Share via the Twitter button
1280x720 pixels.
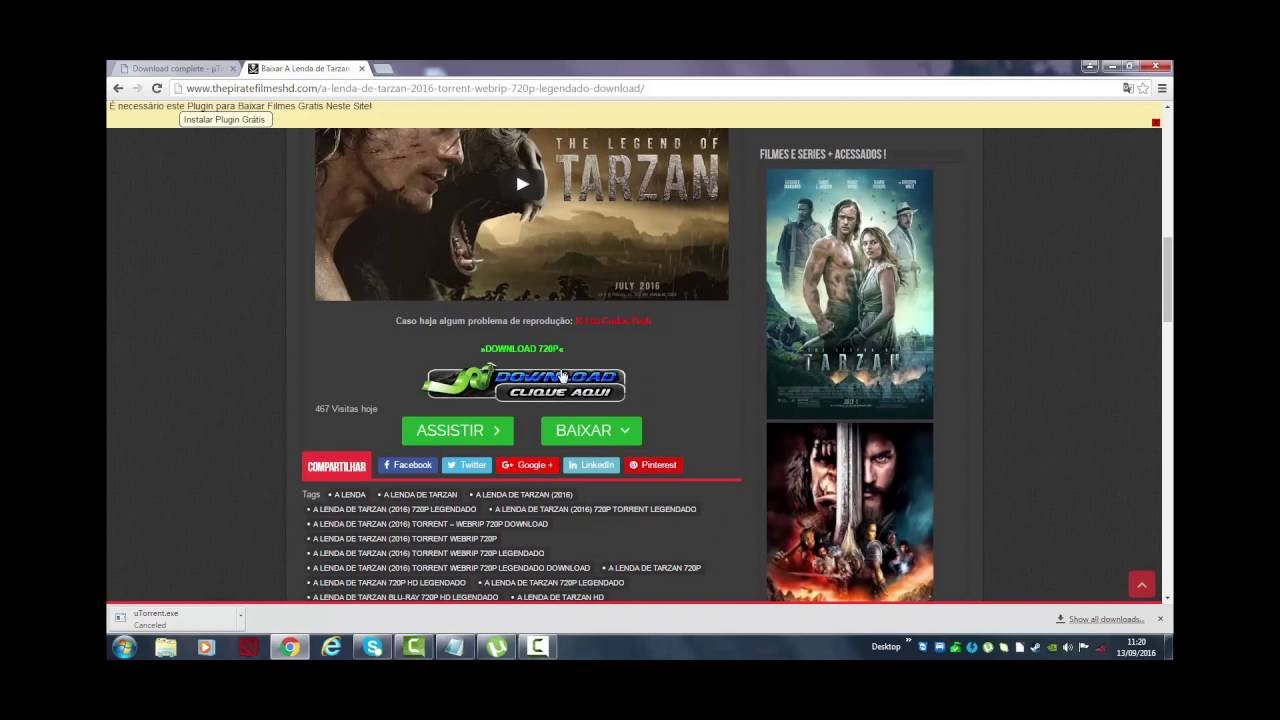[x=467, y=465]
